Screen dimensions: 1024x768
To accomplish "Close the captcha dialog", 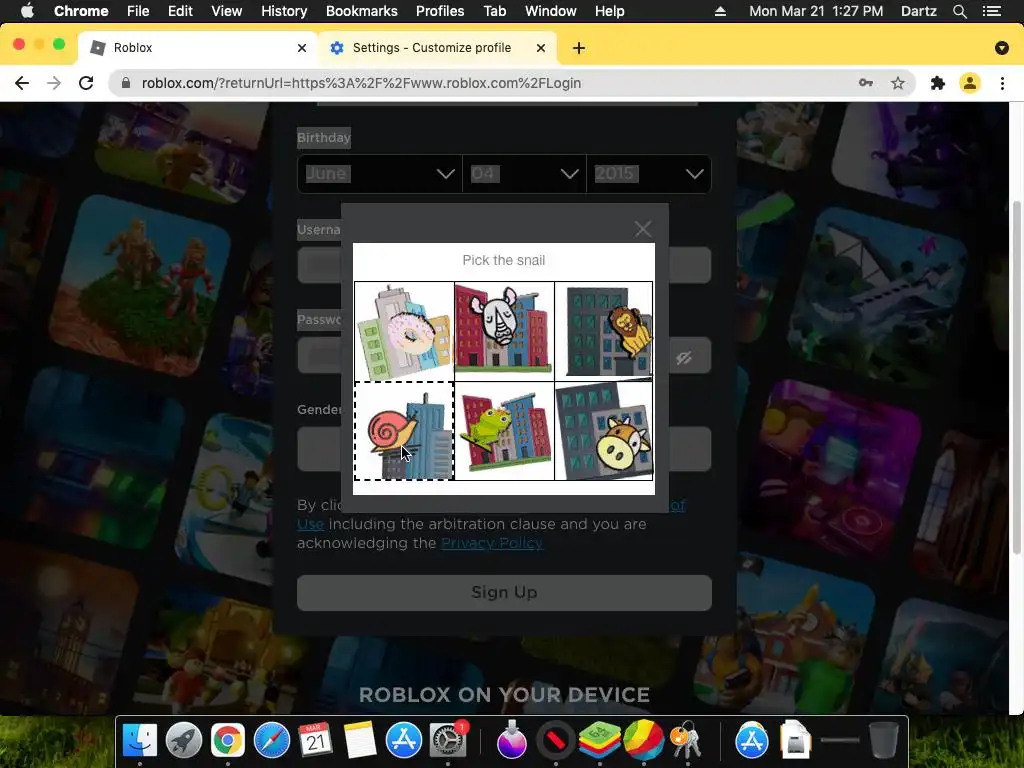I will [x=643, y=229].
